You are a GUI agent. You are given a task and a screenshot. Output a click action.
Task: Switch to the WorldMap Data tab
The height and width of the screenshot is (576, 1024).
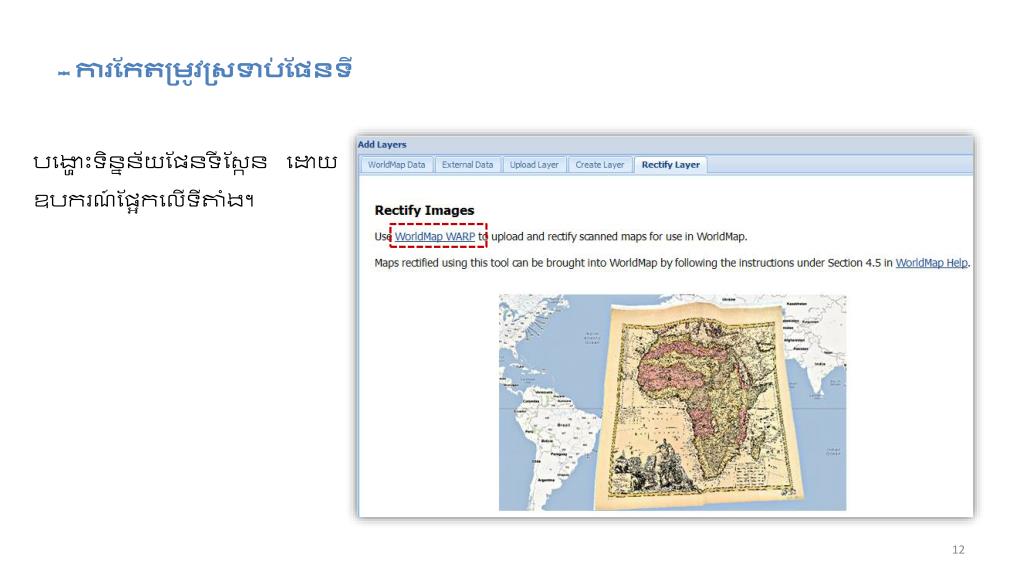396,165
